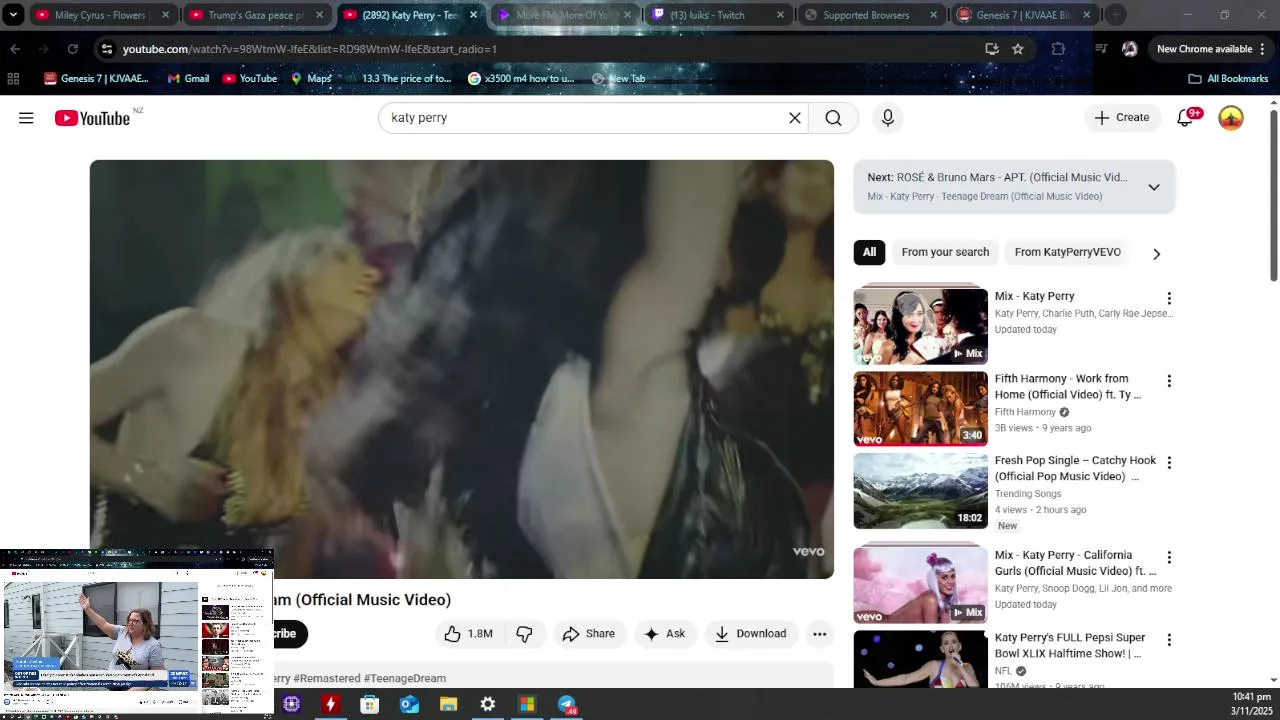This screenshot has width=1280, height=720.
Task: Open the Chrome profile avatar
Action: [1130, 49]
